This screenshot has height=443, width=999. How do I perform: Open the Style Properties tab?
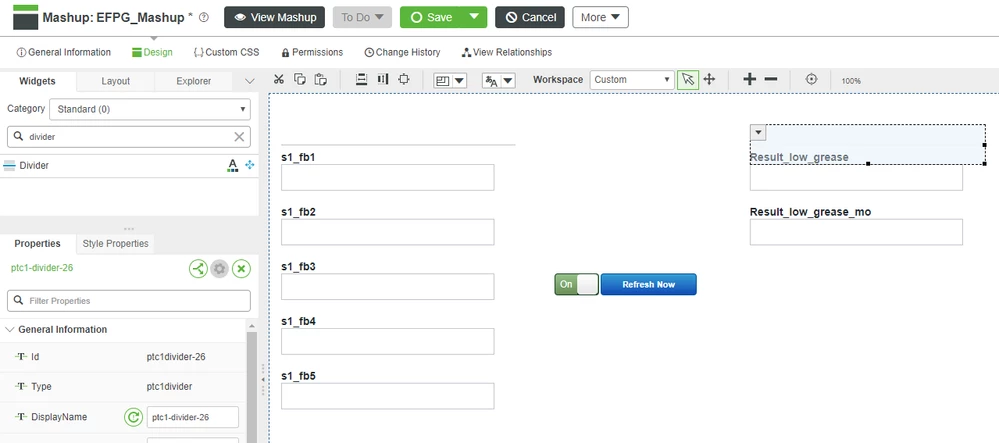point(115,243)
